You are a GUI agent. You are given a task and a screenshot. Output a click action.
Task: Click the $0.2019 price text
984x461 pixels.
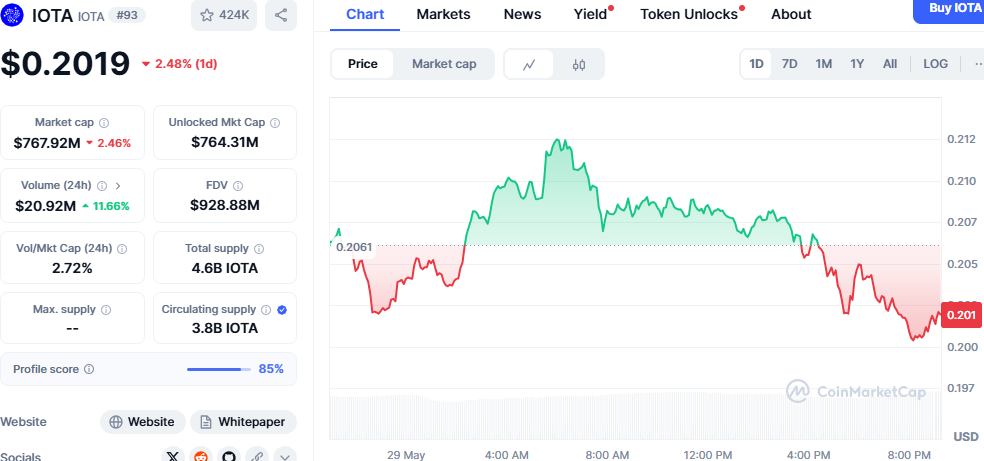(65, 63)
